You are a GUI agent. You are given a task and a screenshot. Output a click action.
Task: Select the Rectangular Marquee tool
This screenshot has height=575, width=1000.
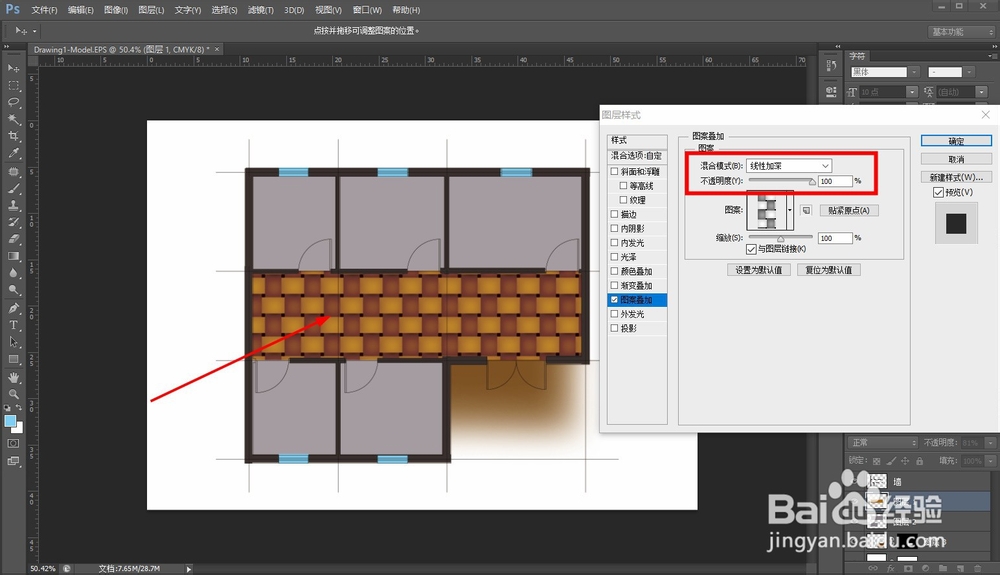pos(13,85)
